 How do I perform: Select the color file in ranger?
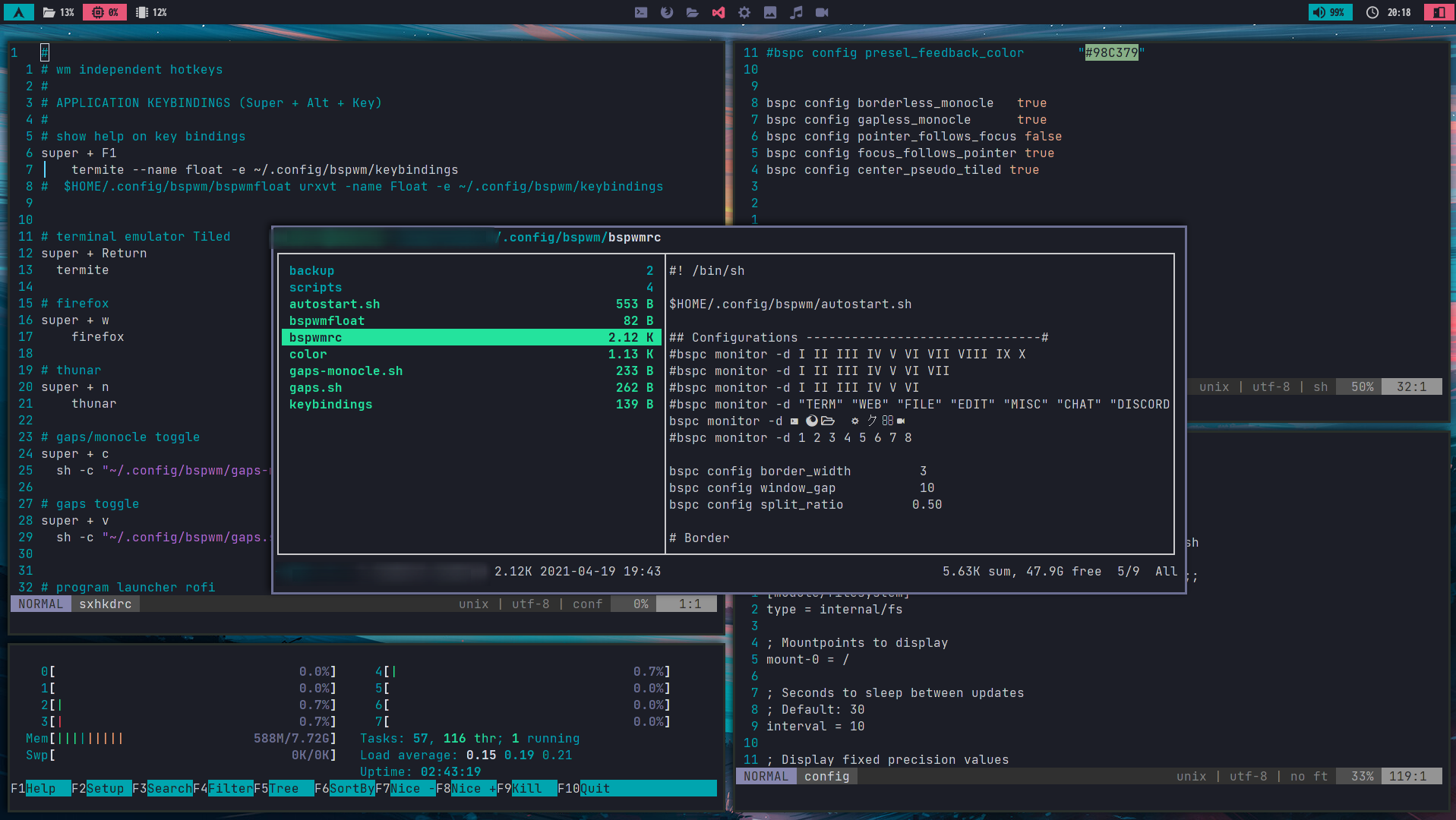click(x=471, y=355)
